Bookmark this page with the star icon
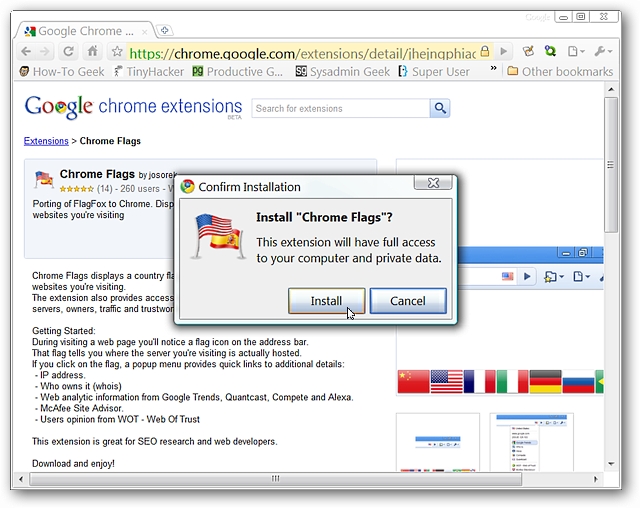The height and width of the screenshot is (508, 640). (x=117, y=52)
